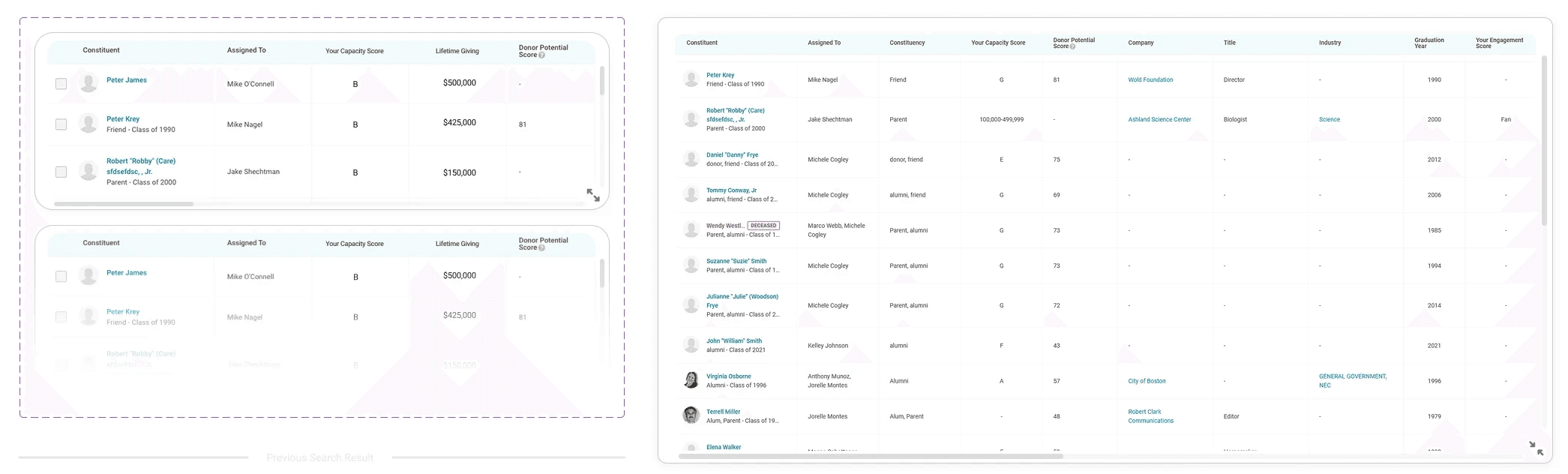
Task: Open GENERAL GOVERNMENT, NEC industry link
Action: click(x=1353, y=381)
